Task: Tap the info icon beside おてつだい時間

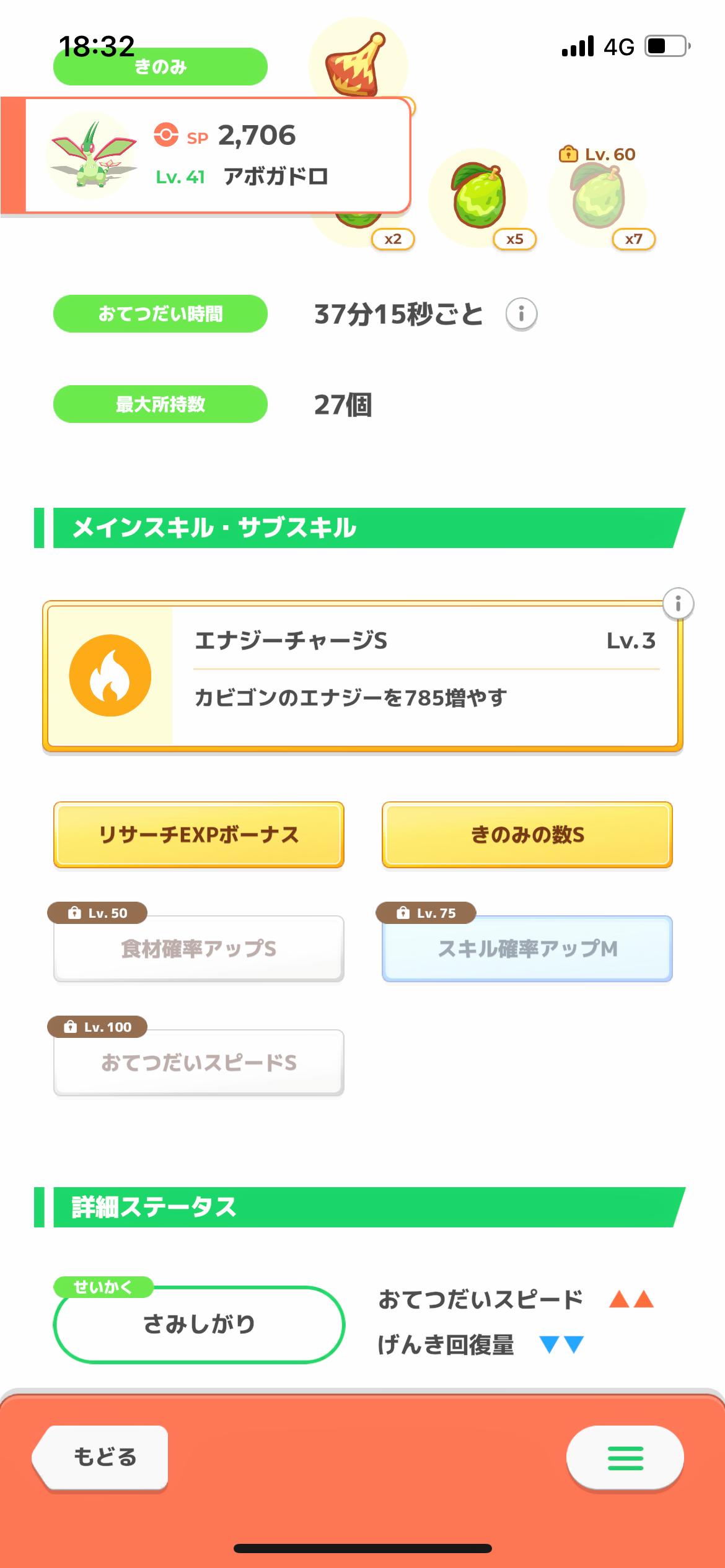Action: coord(521,315)
